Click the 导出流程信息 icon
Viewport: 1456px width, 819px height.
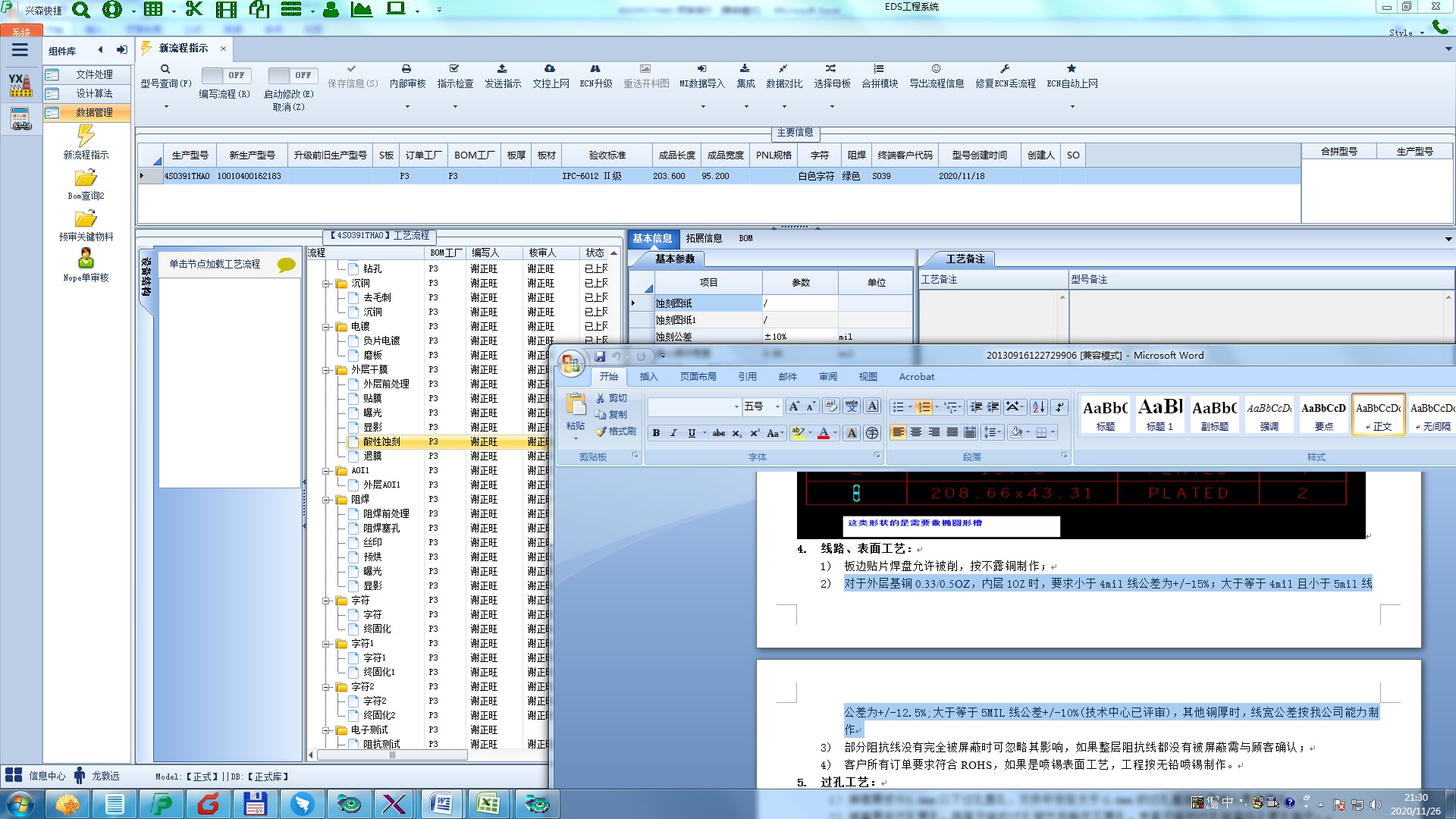(x=936, y=69)
